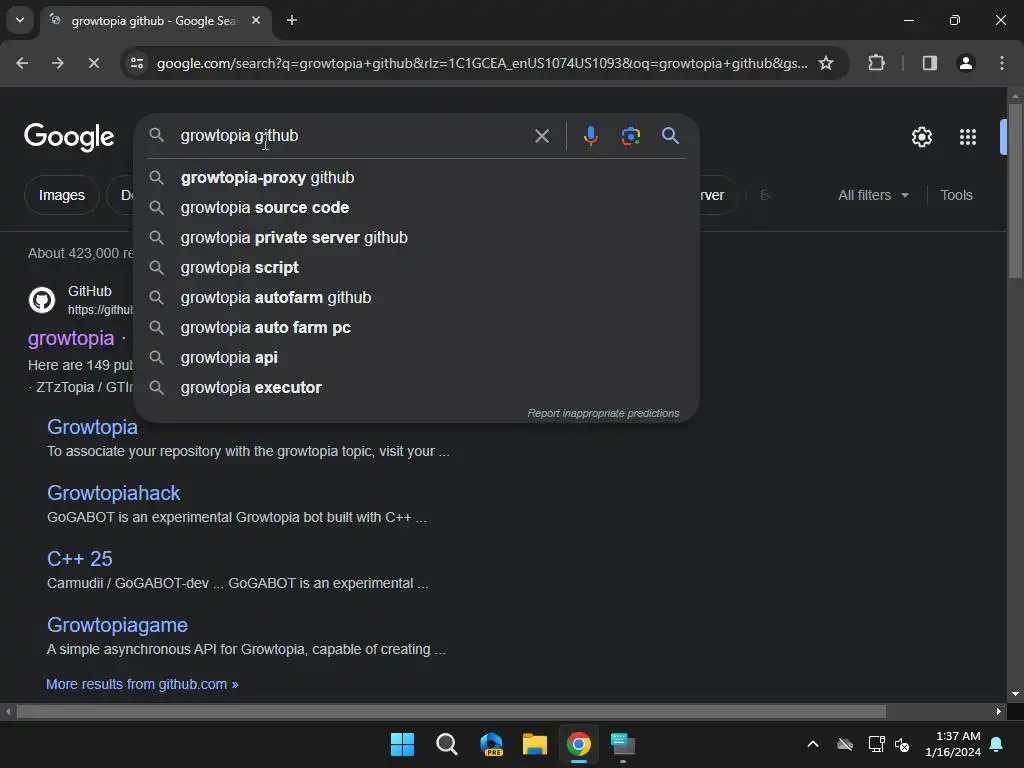Viewport: 1024px width, 768px height.
Task: Switch to Chrome in the taskbar
Action: [579, 744]
